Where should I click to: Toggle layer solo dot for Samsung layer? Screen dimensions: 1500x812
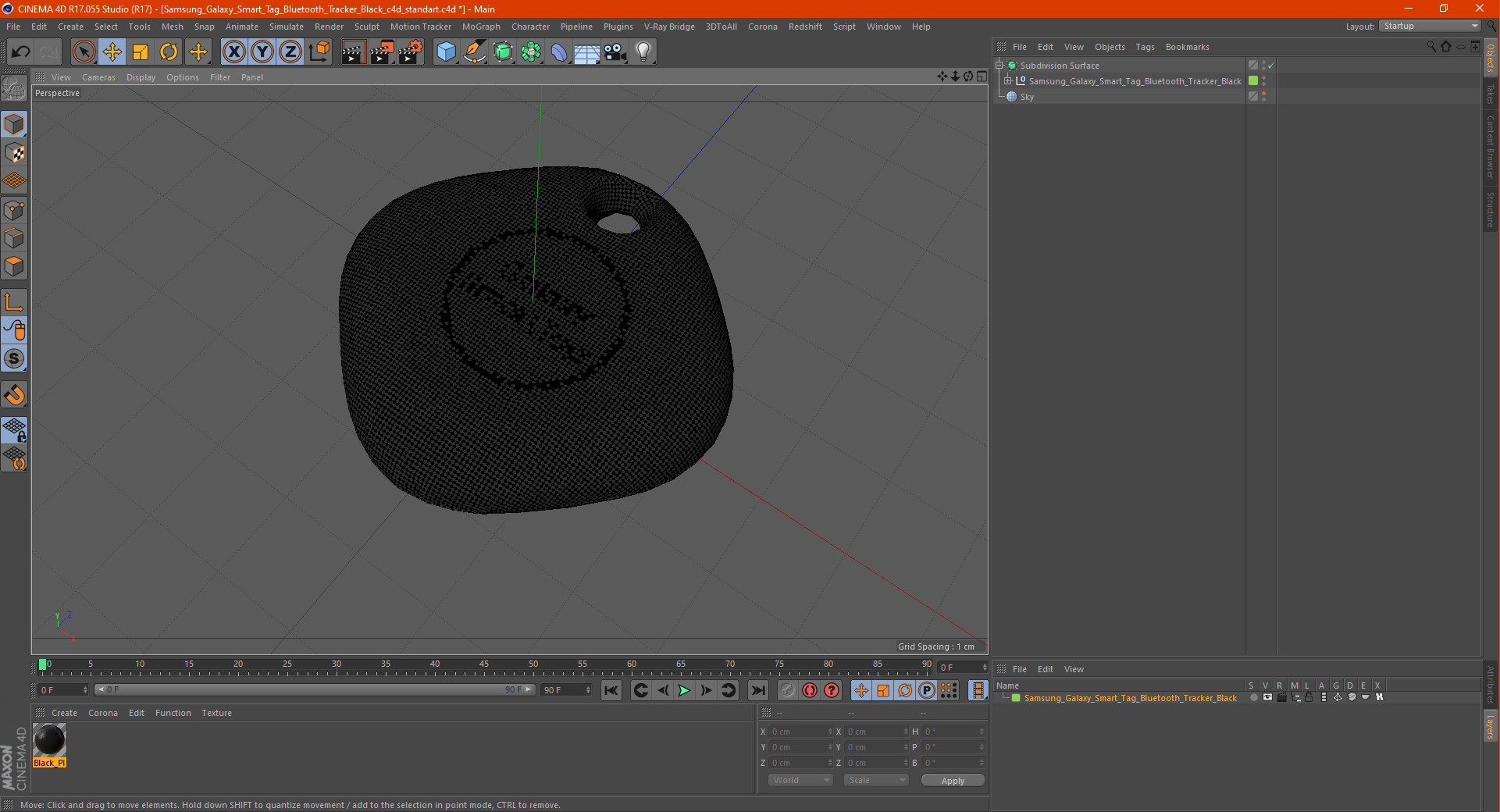click(1253, 698)
